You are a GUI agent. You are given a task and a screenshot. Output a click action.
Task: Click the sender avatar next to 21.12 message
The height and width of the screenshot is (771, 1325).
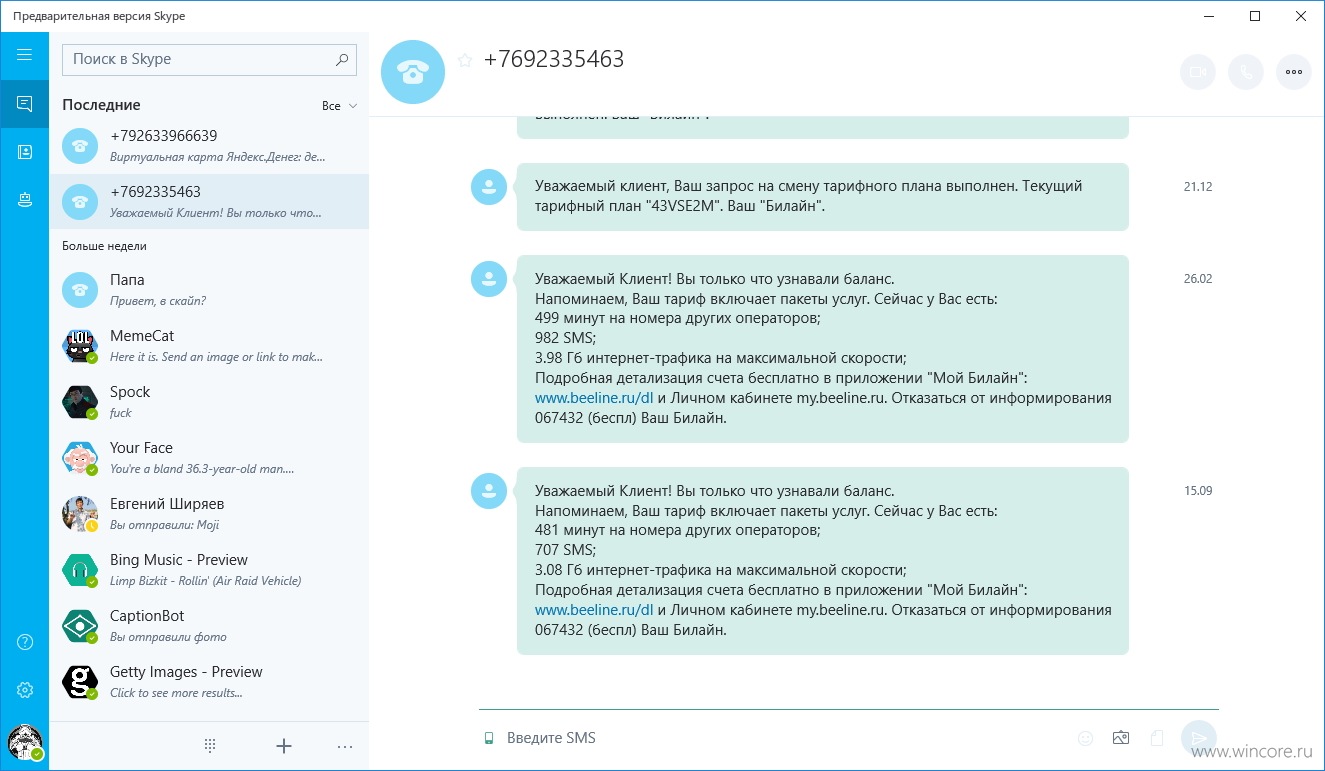[x=489, y=186]
